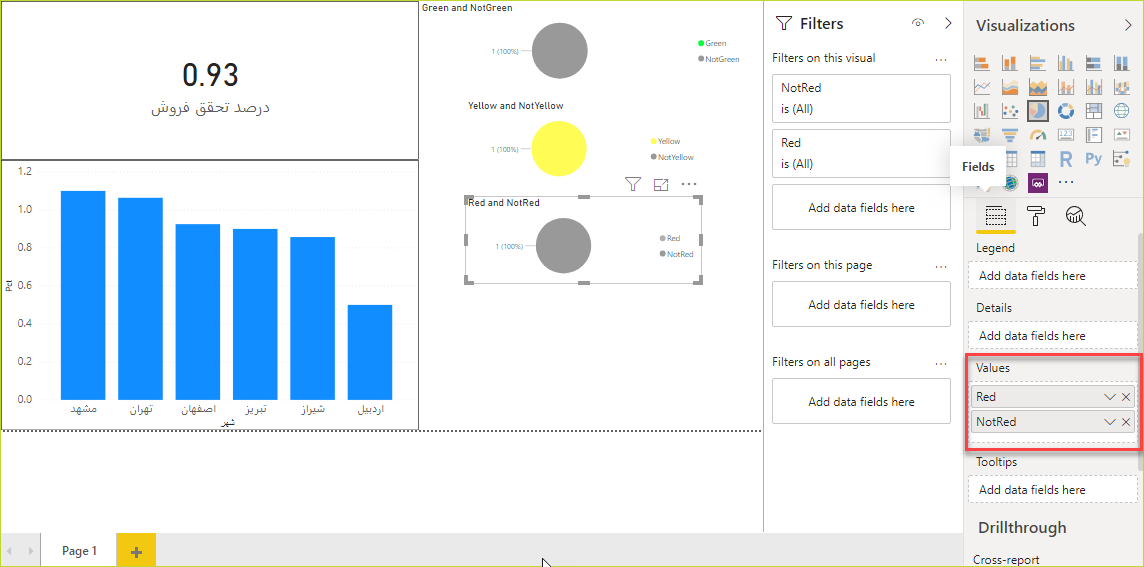The height and width of the screenshot is (567, 1144).
Task: Select the funnel chart visualization icon
Action: click(1010, 135)
